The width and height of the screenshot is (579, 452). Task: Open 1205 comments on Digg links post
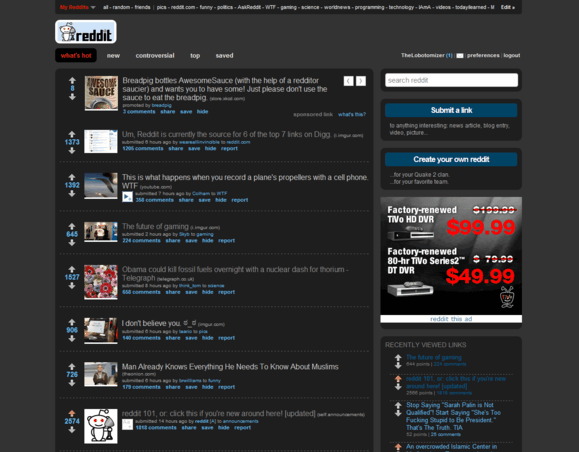click(143, 148)
